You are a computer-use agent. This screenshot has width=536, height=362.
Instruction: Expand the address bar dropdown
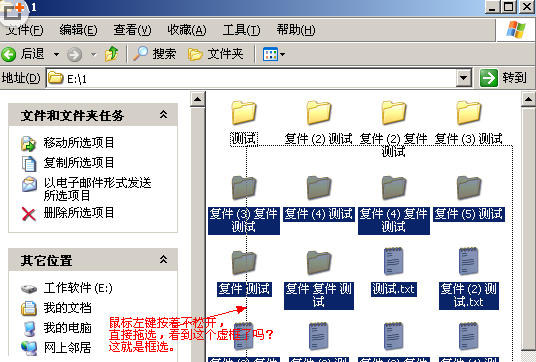point(464,78)
